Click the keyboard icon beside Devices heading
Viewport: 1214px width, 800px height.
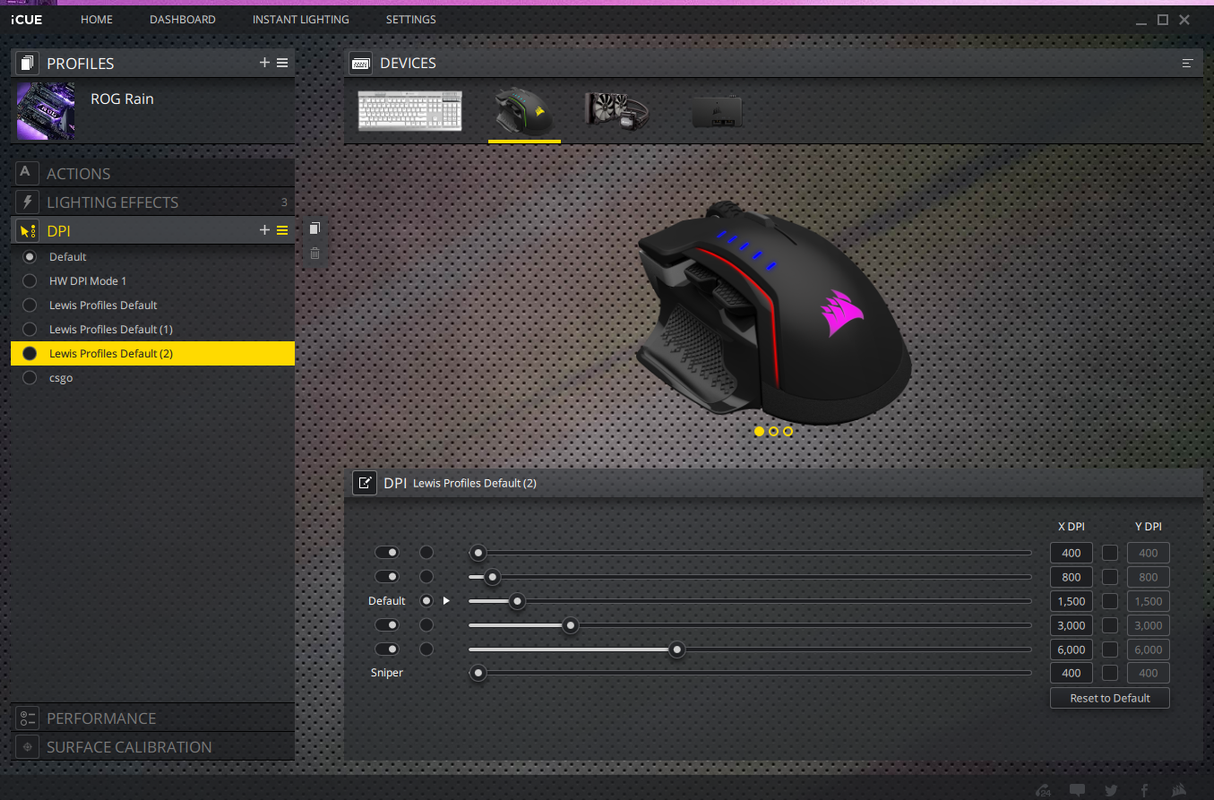[361, 63]
